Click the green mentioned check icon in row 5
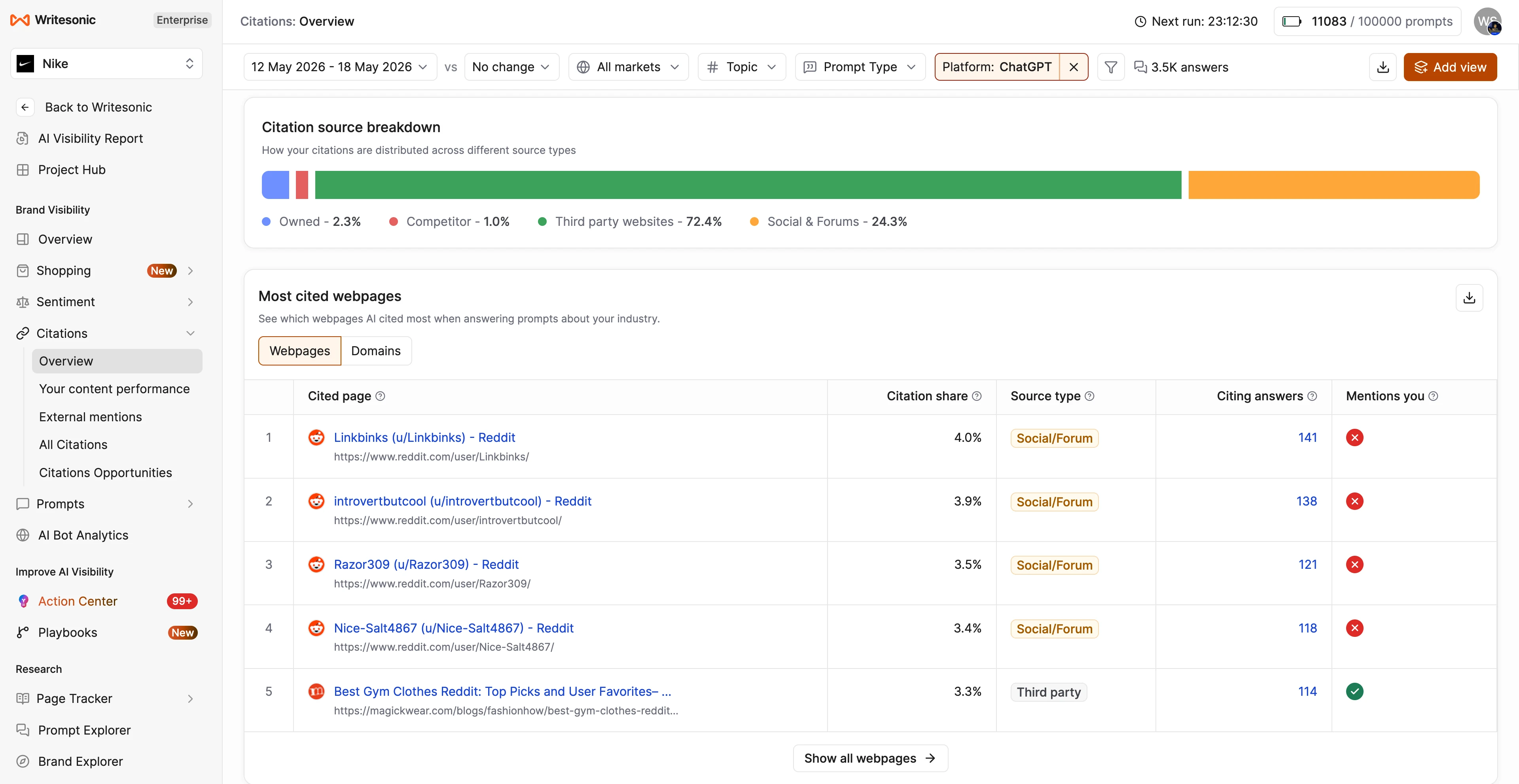 coord(1354,691)
